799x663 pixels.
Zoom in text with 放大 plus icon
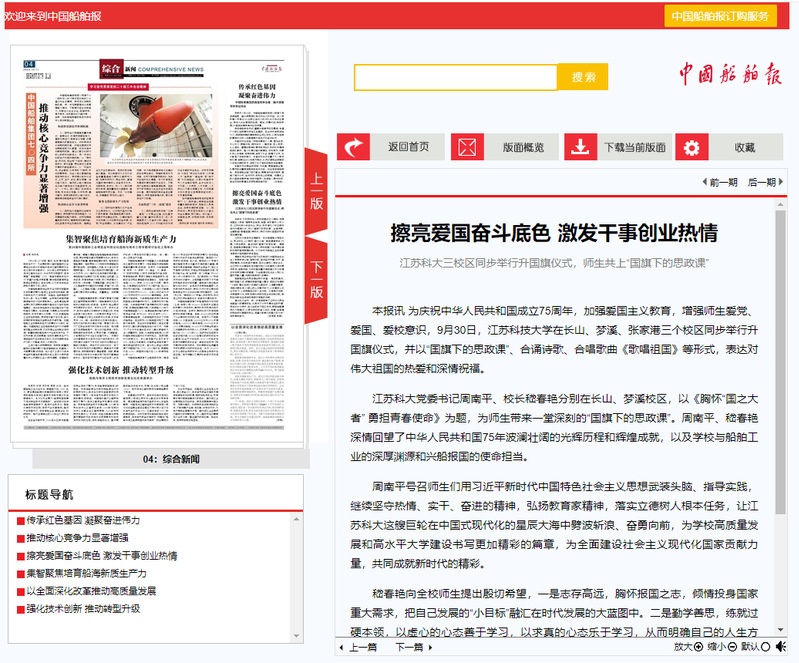point(698,647)
